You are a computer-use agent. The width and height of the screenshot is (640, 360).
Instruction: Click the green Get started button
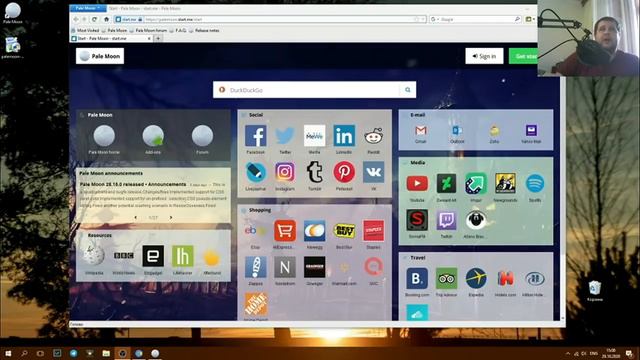tap(524, 56)
